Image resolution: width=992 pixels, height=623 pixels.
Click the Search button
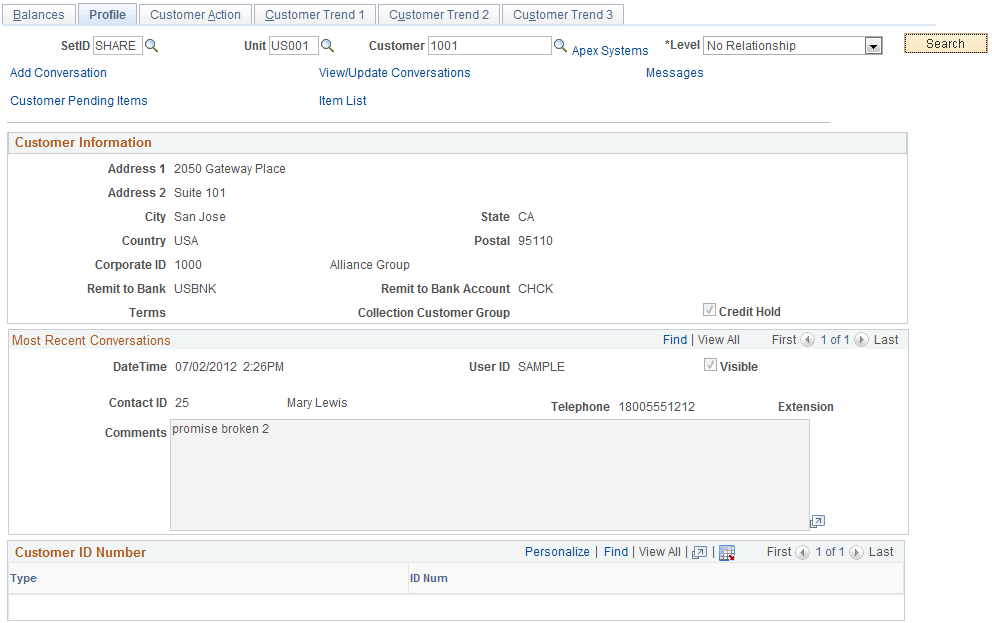[x=944, y=44]
